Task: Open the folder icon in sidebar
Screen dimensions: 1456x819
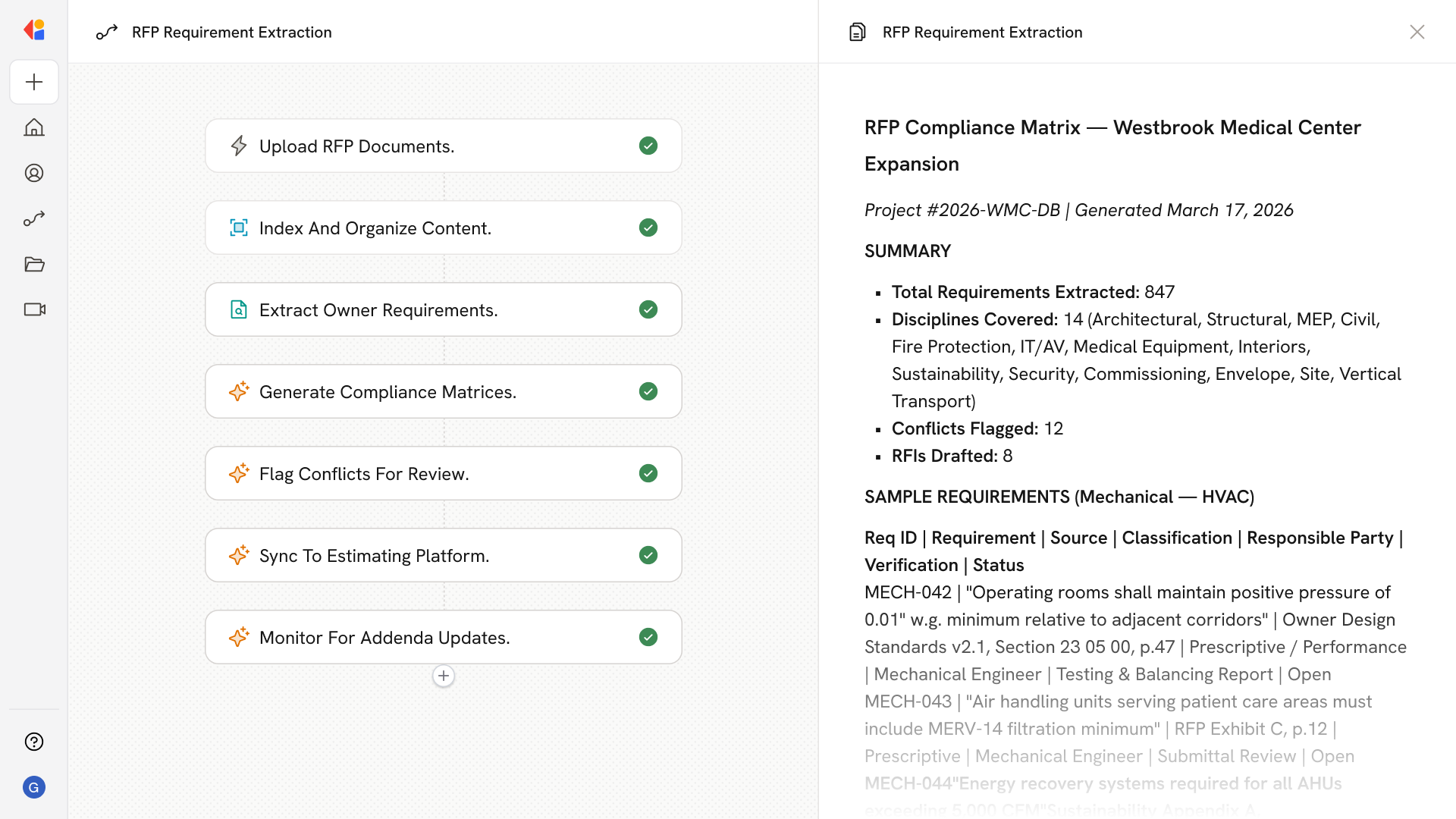Action: click(34, 264)
